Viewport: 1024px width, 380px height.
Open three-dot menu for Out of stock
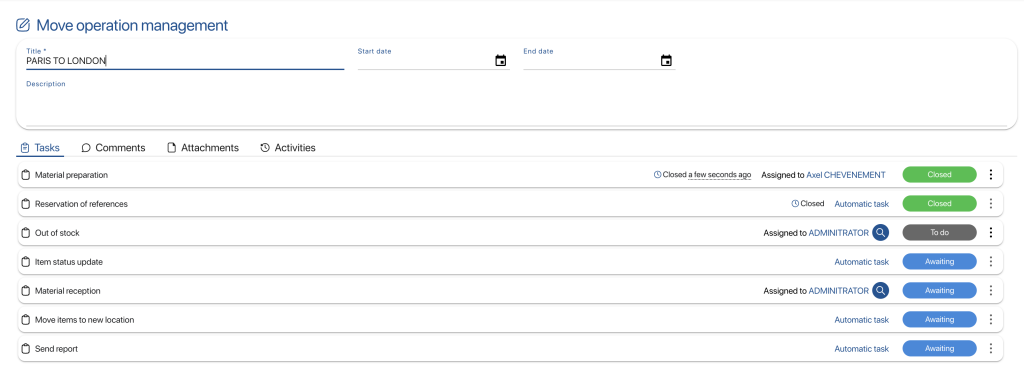pos(991,232)
